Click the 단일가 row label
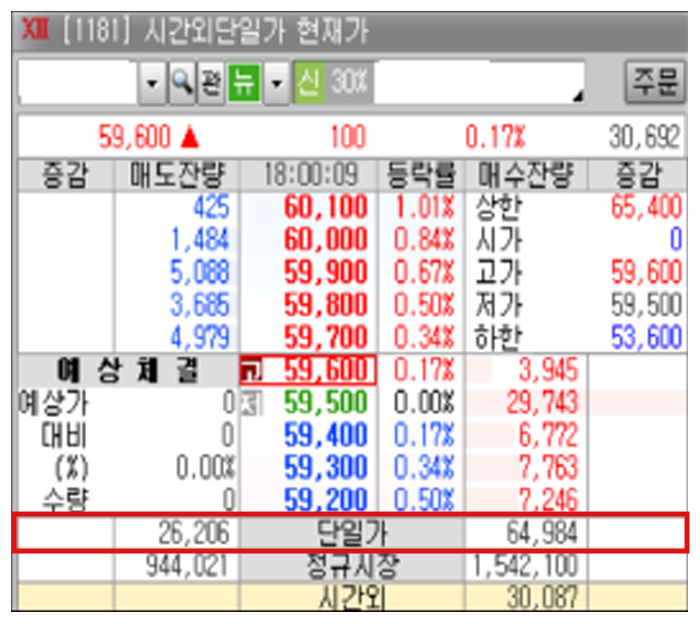Image resolution: width=700 pixels, height=630 pixels. (351, 533)
